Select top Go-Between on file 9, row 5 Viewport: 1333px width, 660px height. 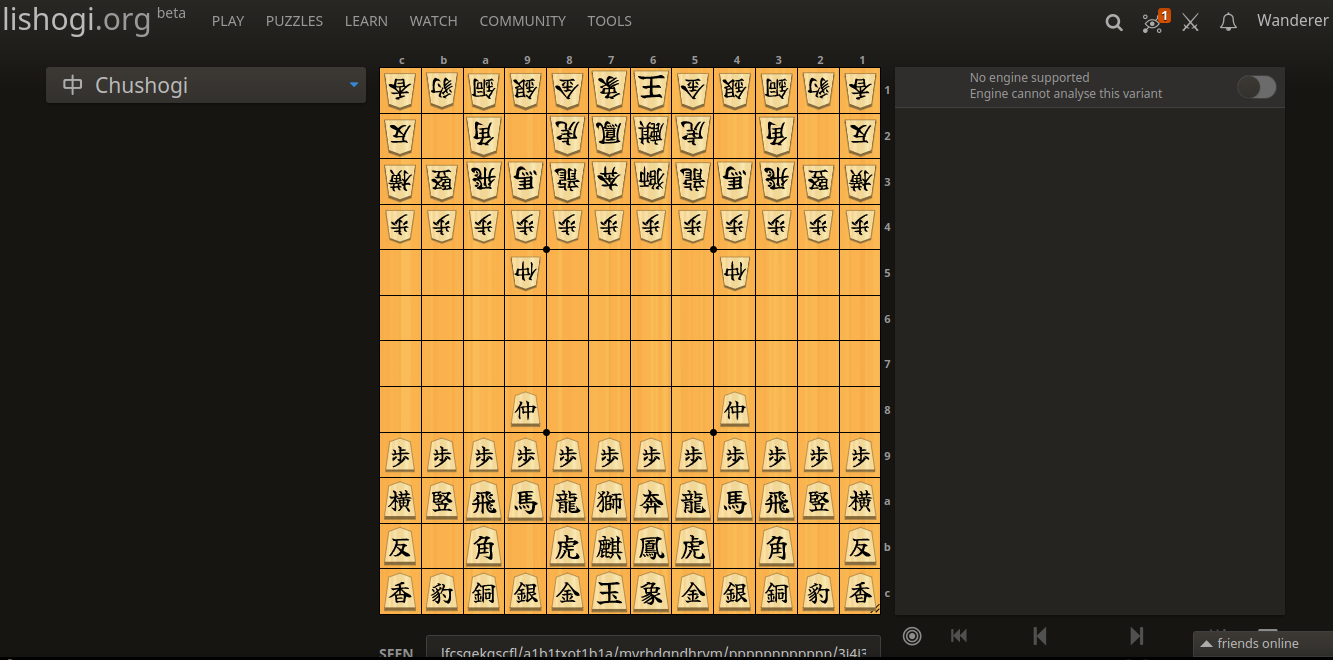[525, 273]
